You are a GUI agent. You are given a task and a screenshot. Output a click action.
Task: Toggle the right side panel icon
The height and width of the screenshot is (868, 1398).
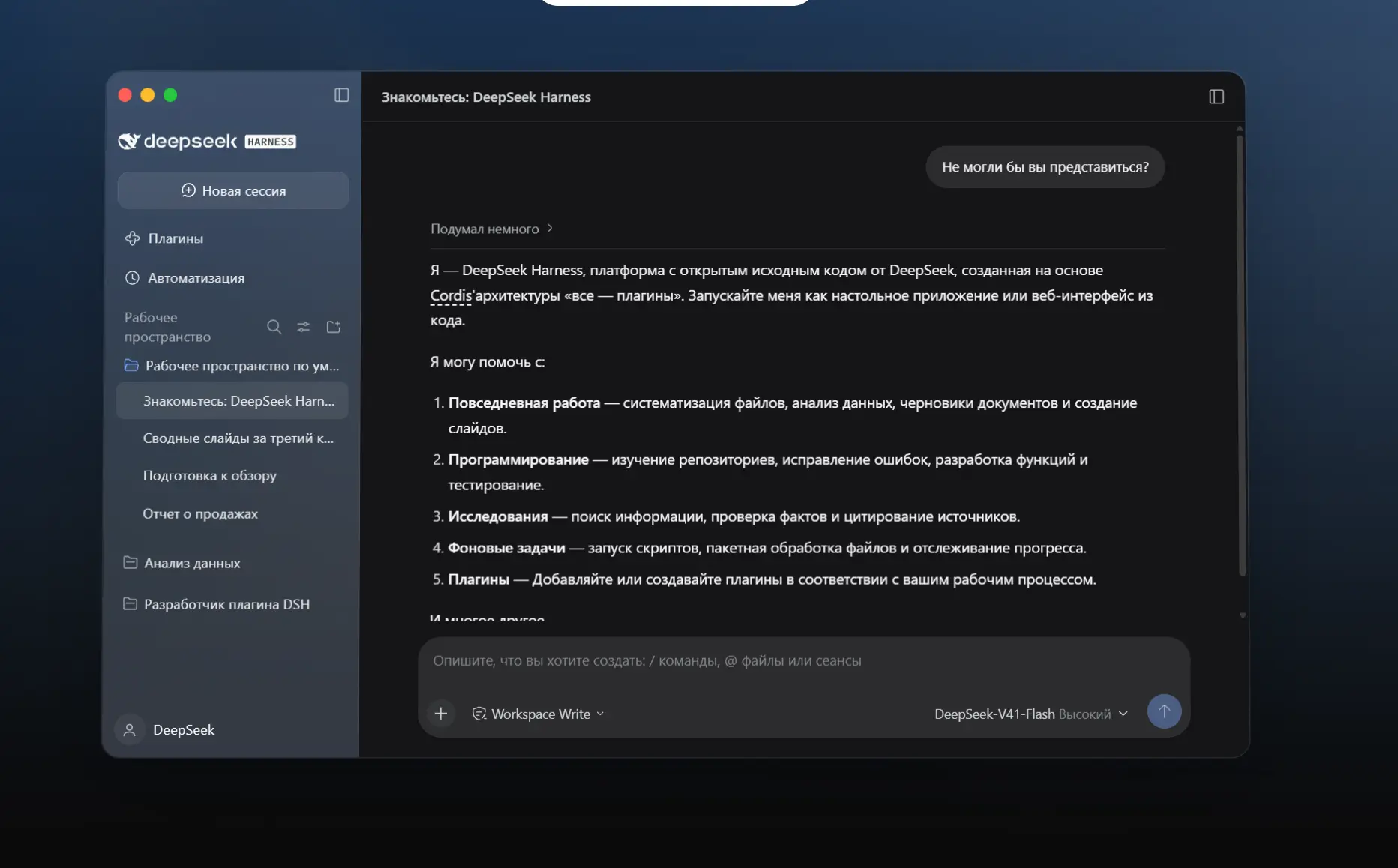pyautogui.click(x=1216, y=97)
